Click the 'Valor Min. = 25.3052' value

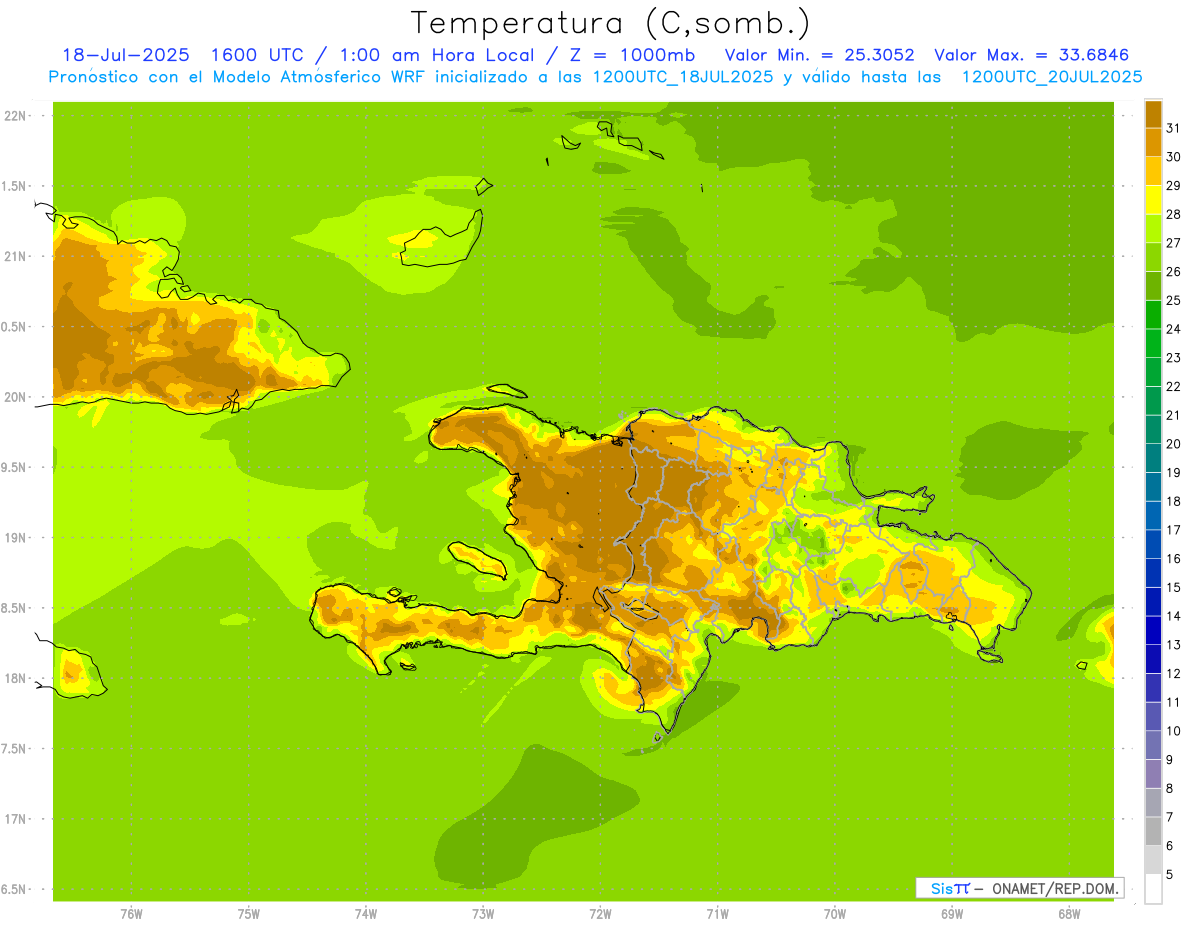pos(819,55)
